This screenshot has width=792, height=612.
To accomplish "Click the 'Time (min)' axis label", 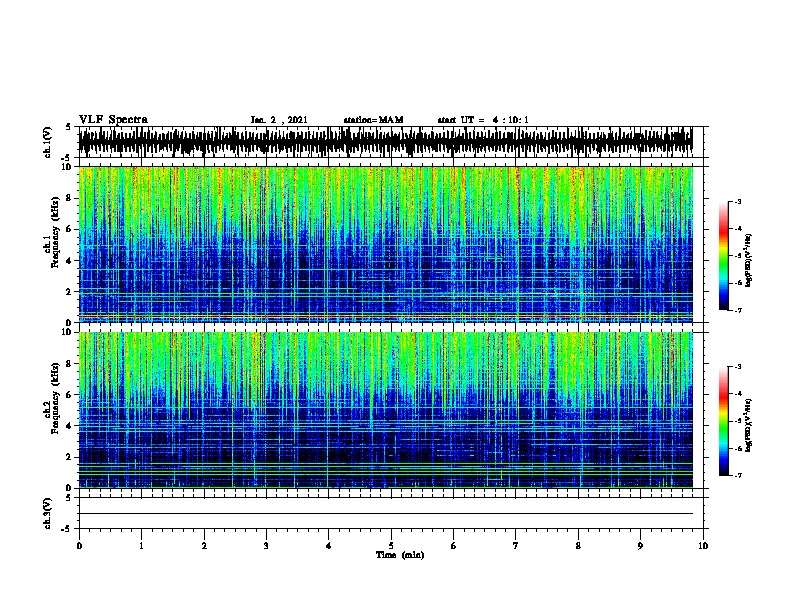I will point(400,555).
